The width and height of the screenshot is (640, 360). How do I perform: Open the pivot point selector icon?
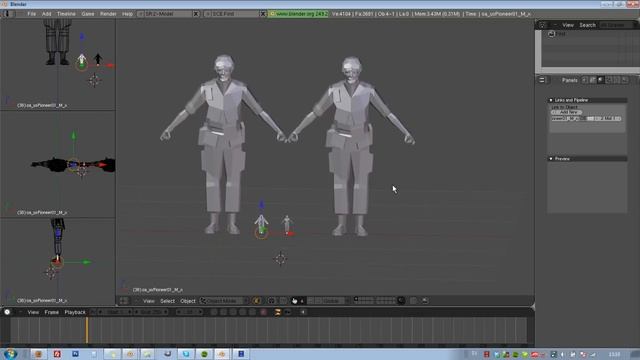pyautogui.click(x=272, y=301)
